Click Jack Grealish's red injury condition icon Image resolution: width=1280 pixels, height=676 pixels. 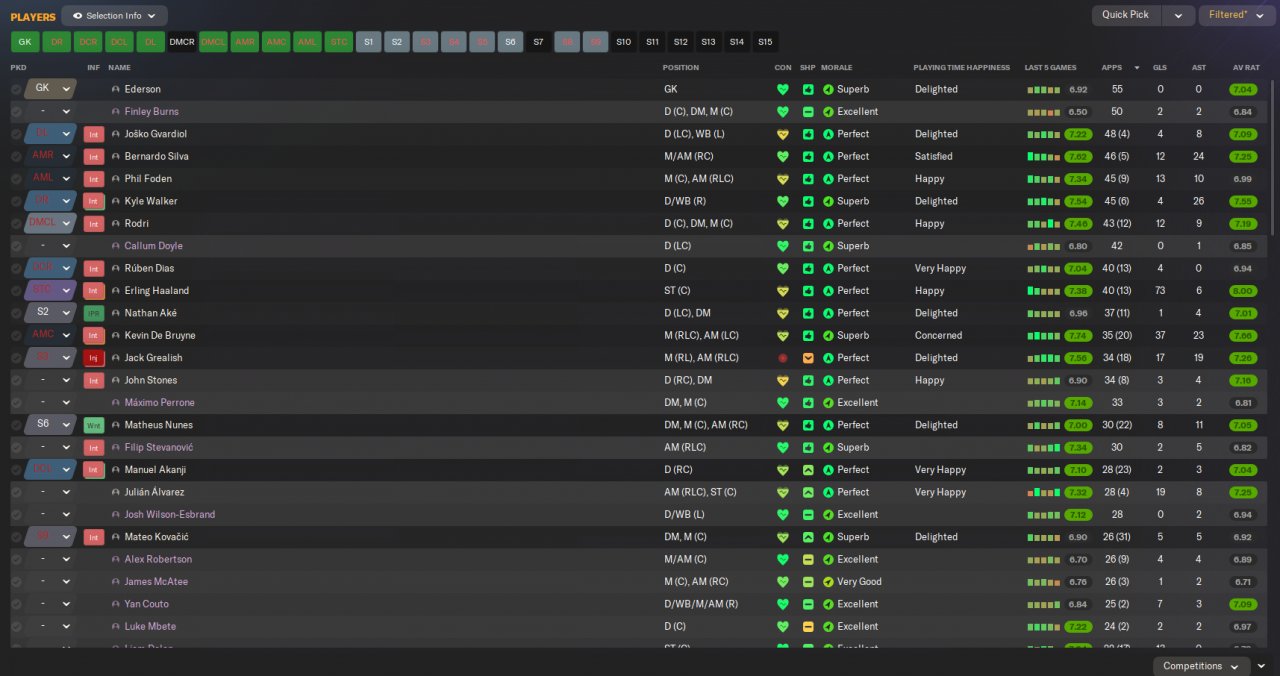point(783,358)
